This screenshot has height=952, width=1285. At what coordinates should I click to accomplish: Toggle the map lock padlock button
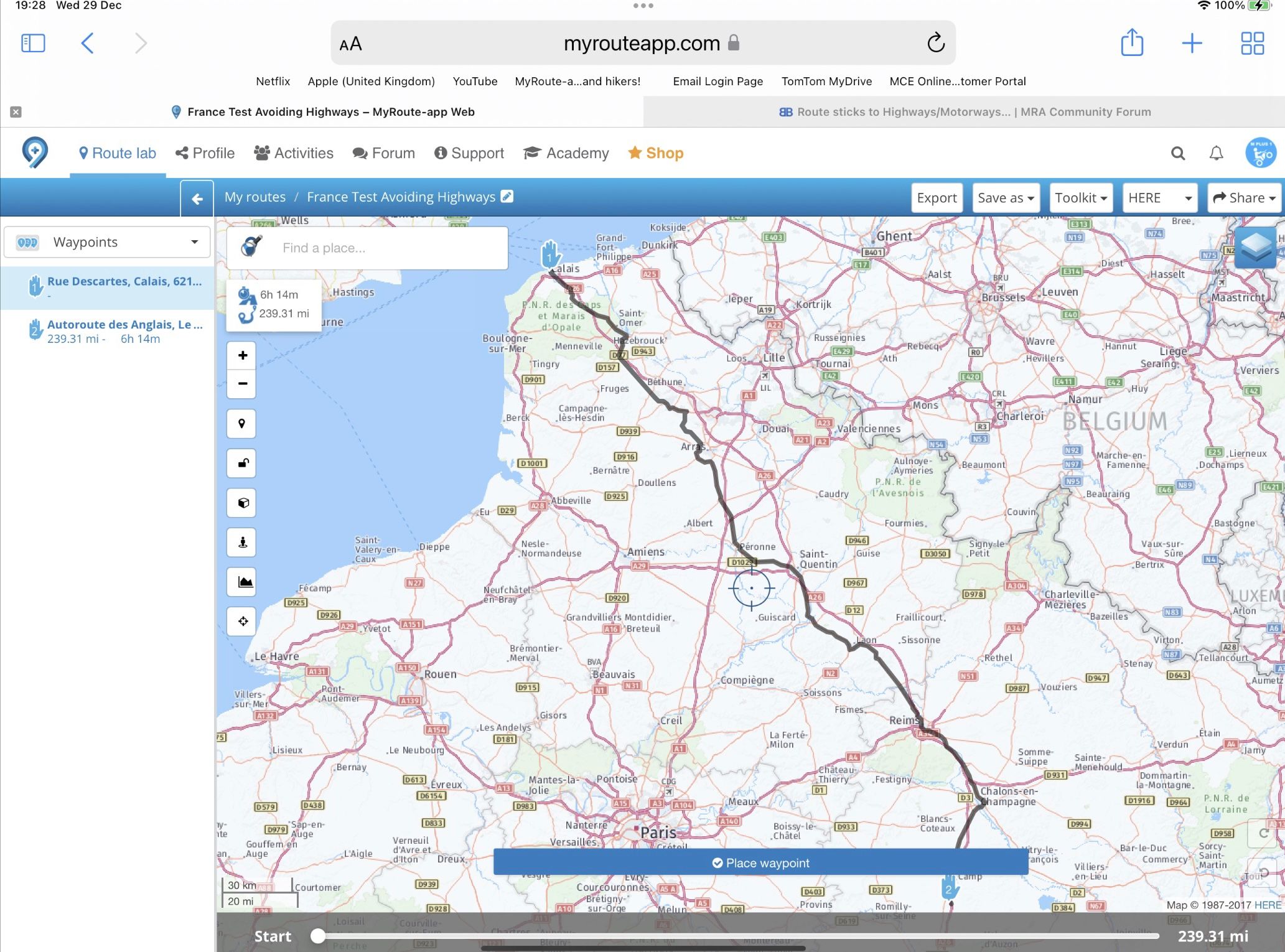pyautogui.click(x=242, y=464)
